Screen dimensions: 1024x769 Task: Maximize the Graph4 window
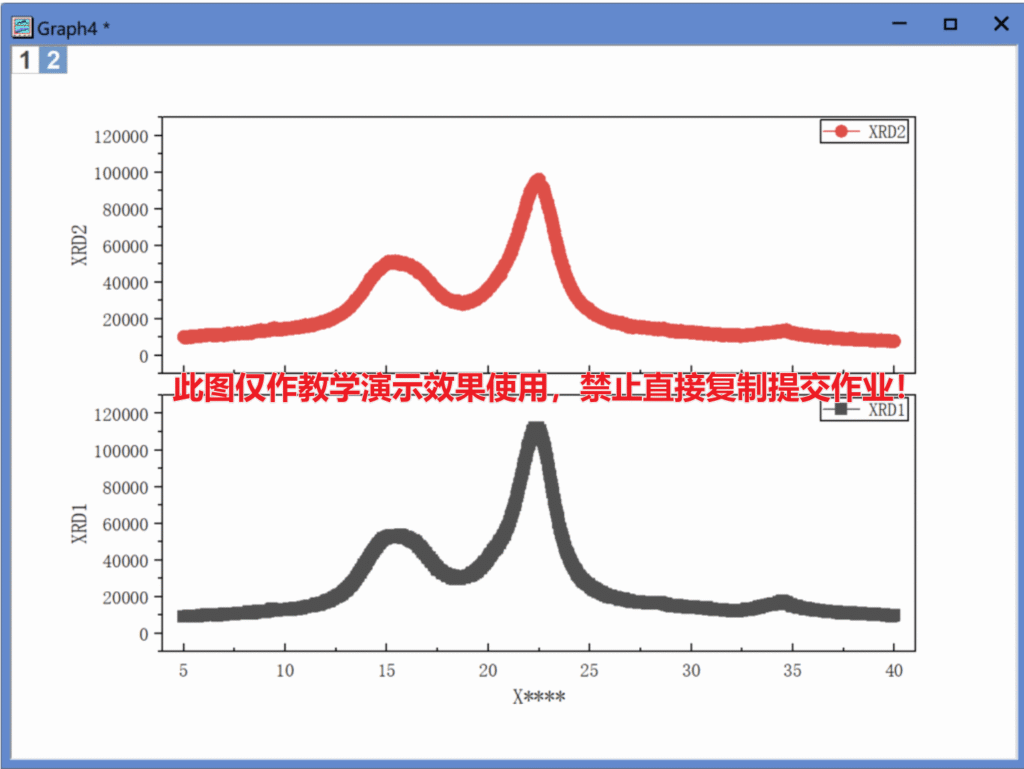coord(950,25)
